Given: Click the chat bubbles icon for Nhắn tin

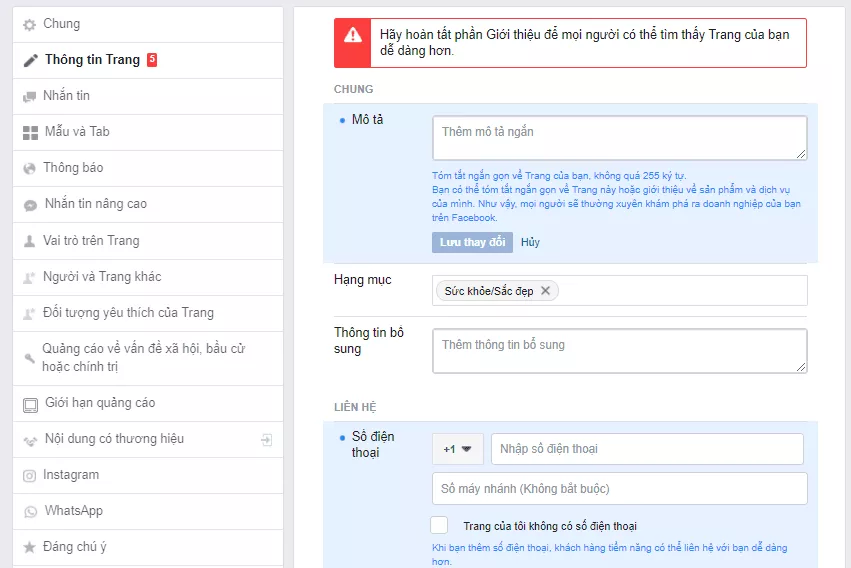Looking at the screenshot, I should [x=30, y=96].
